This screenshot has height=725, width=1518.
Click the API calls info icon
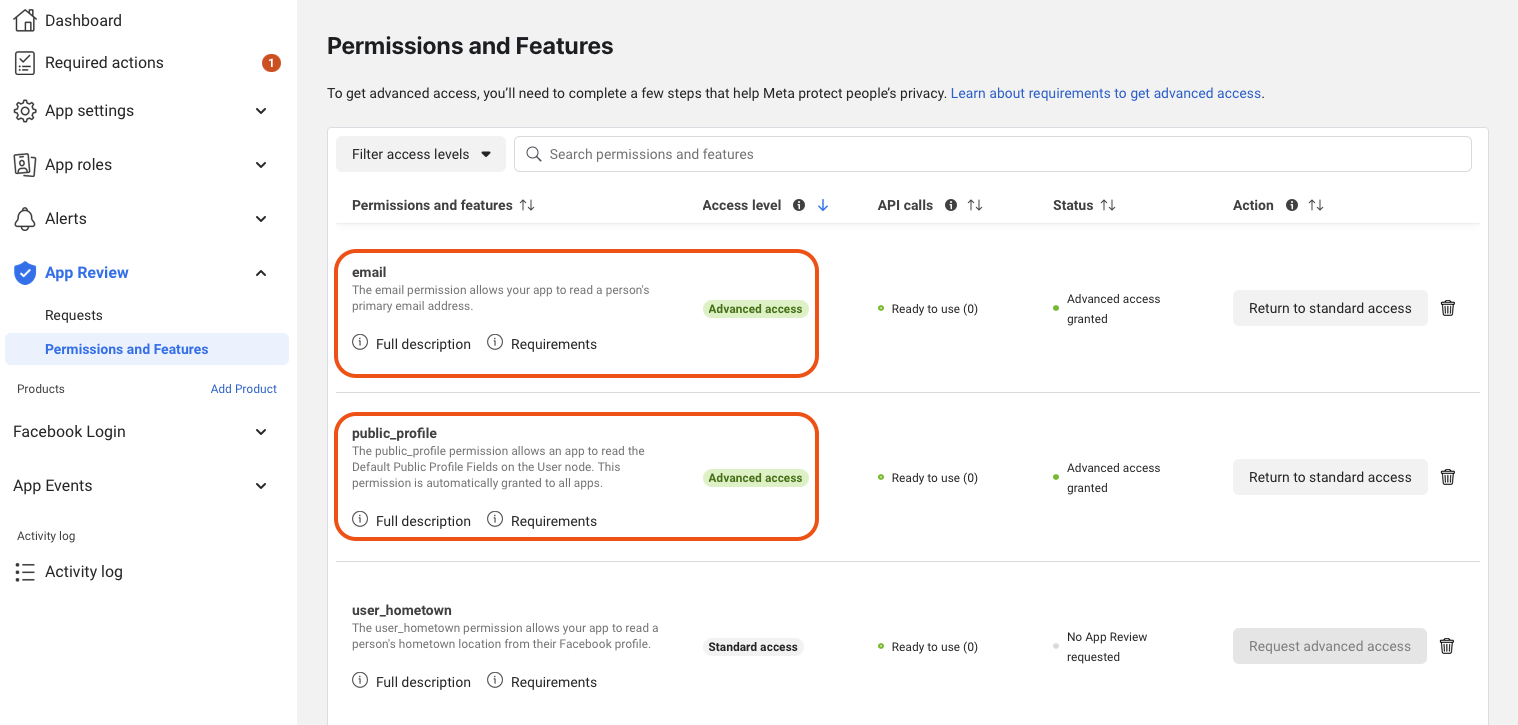[950, 205]
